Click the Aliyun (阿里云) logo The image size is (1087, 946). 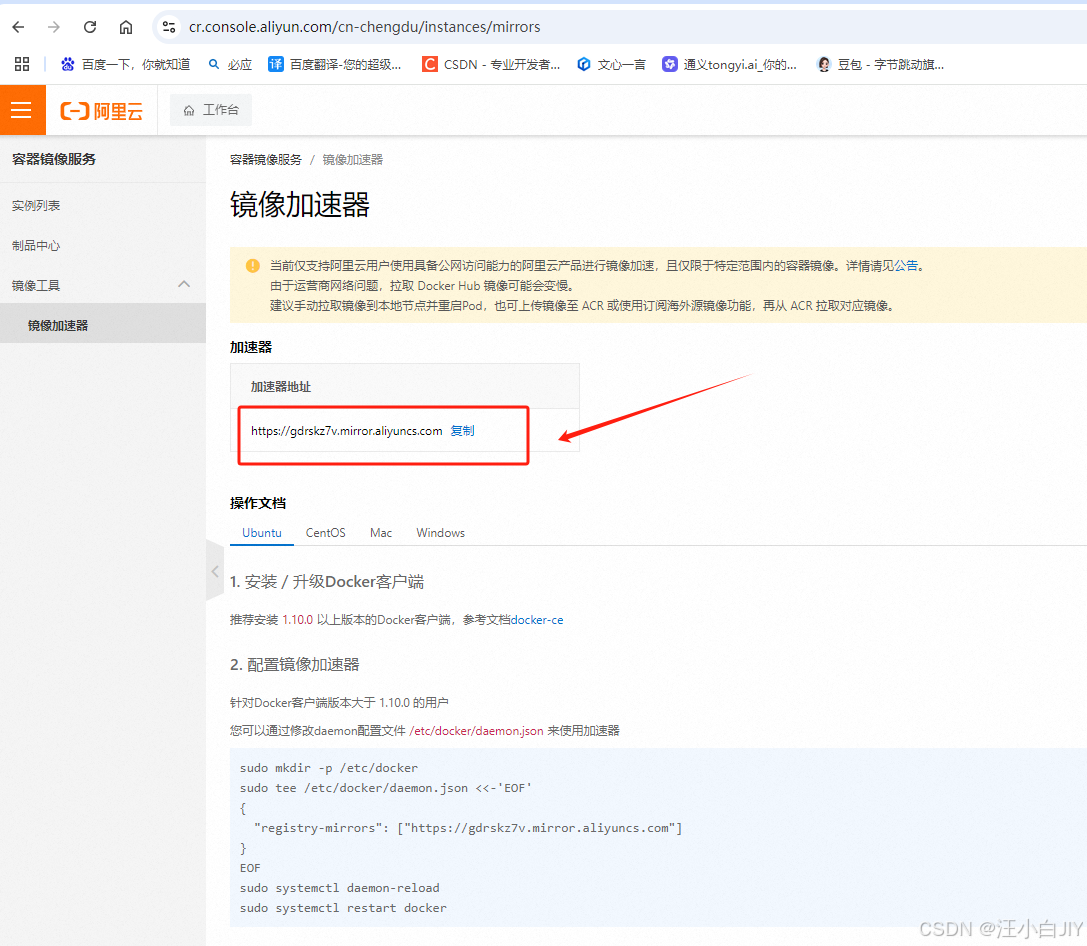pos(101,110)
